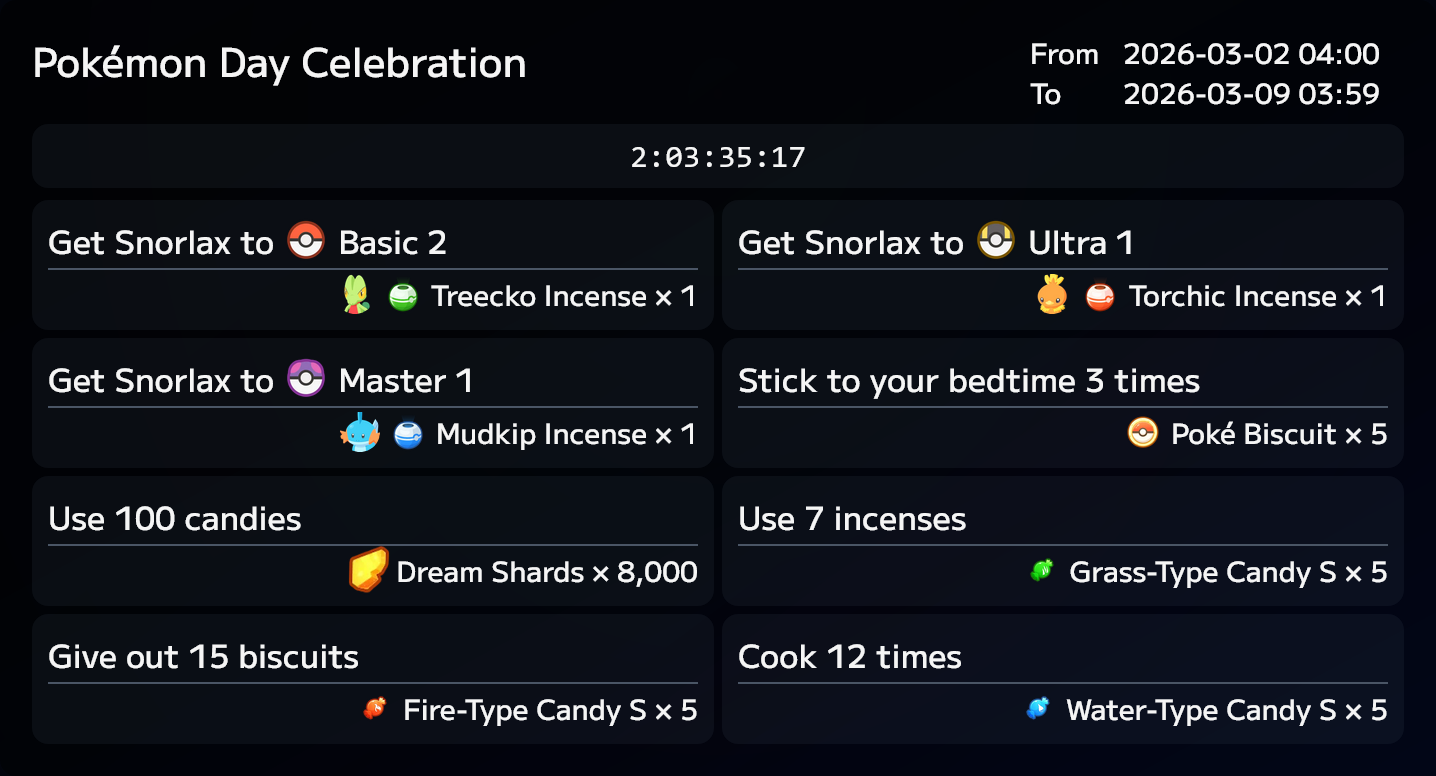This screenshot has width=1436, height=776.
Task: Click the green Grass-Type Candy icon
Action: pyautogui.click(x=1041, y=572)
